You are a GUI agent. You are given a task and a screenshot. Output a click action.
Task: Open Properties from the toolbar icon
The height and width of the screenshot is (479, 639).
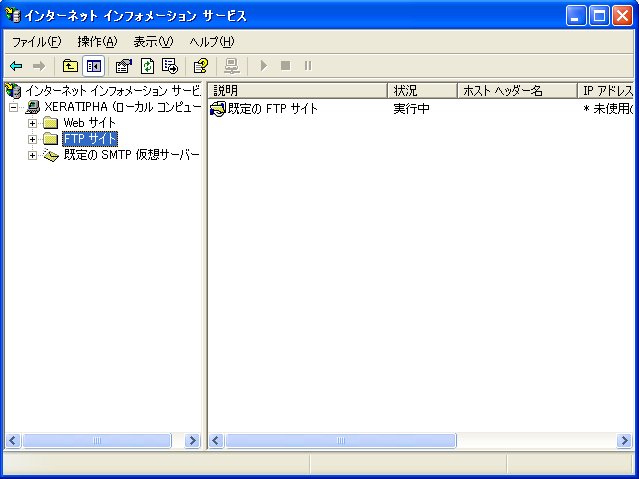pyautogui.click(x=124, y=66)
